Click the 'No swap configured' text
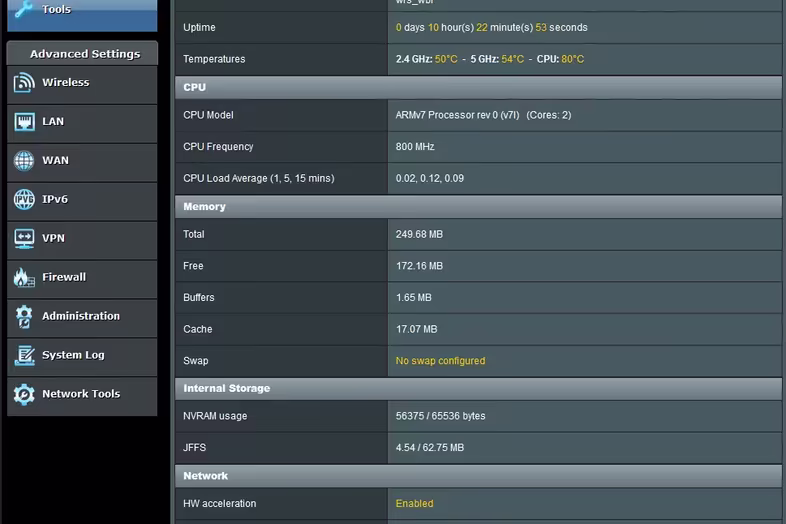This screenshot has height=524, width=786. [x=440, y=361]
